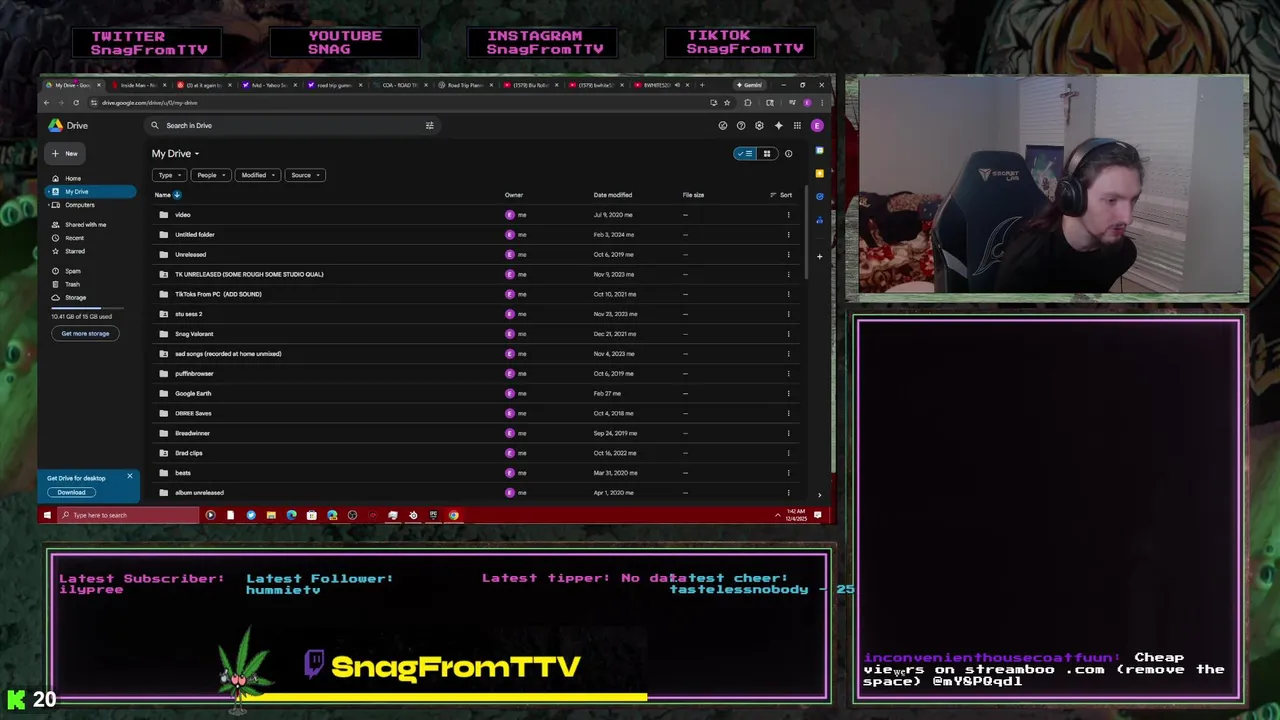Open Drive Help and support icon
This screenshot has height=720, width=1280.
pyautogui.click(x=741, y=125)
